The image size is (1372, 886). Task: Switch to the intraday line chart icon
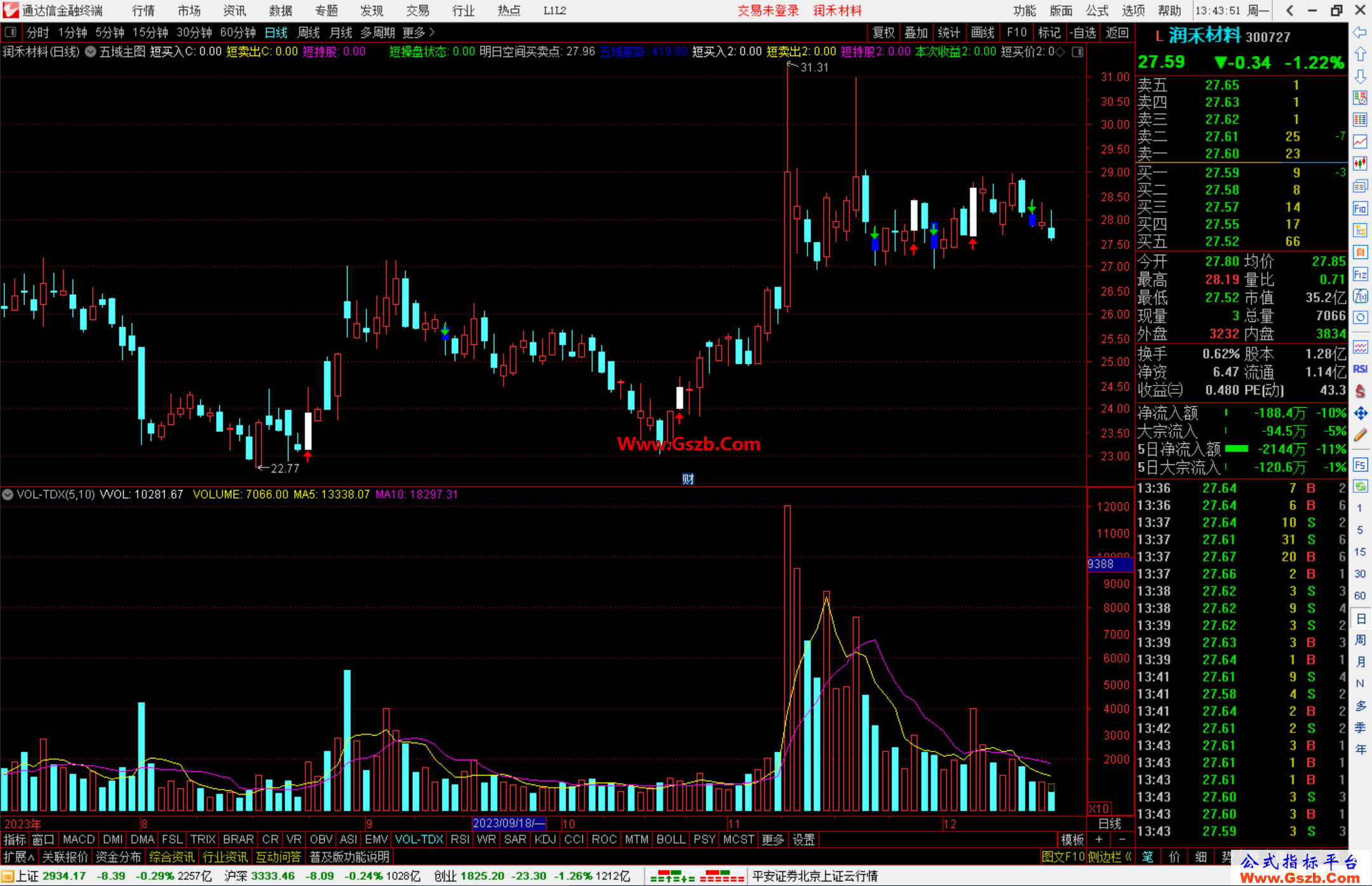pos(1360,142)
